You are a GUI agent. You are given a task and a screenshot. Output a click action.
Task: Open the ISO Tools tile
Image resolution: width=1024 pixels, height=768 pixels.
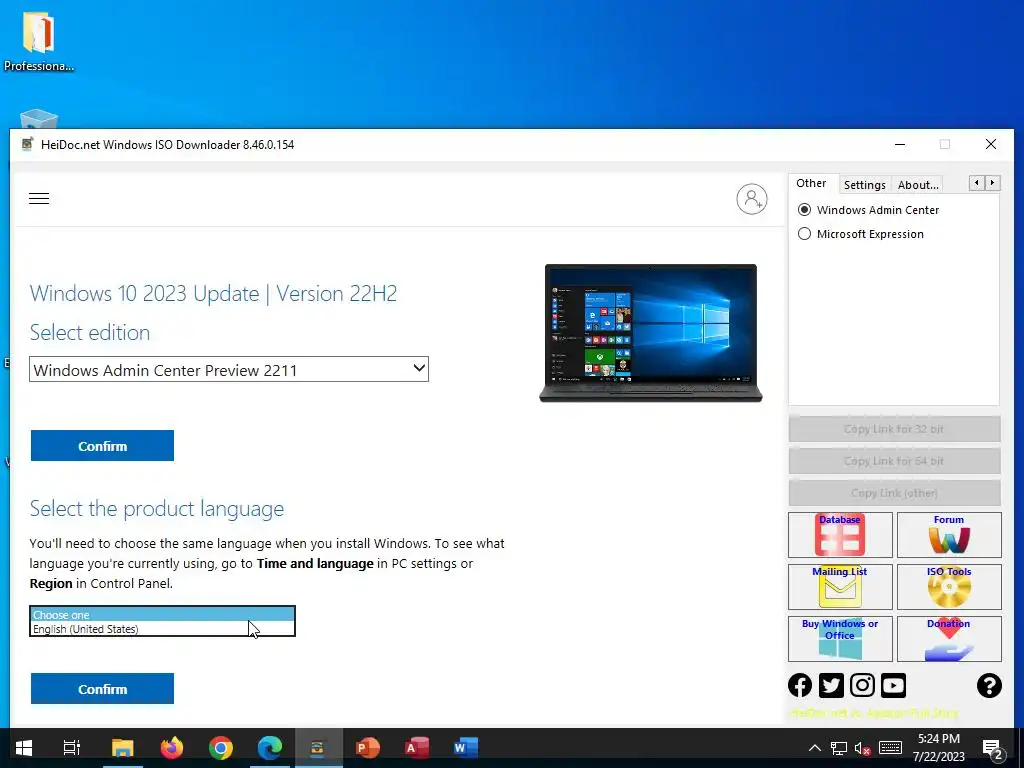(949, 586)
